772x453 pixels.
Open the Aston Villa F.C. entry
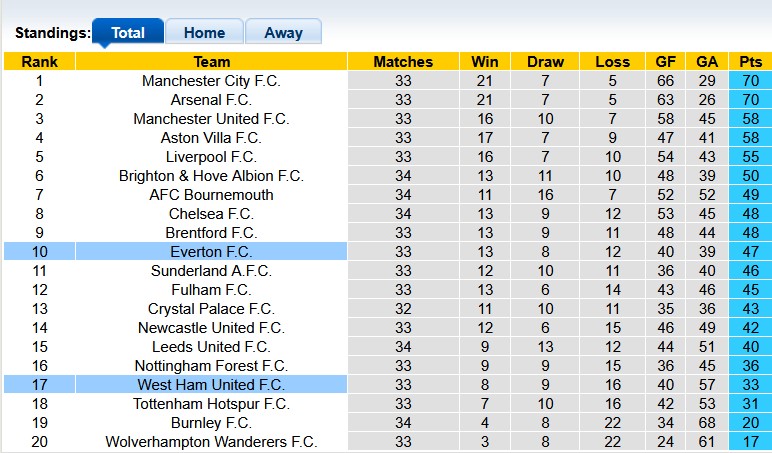211,138
